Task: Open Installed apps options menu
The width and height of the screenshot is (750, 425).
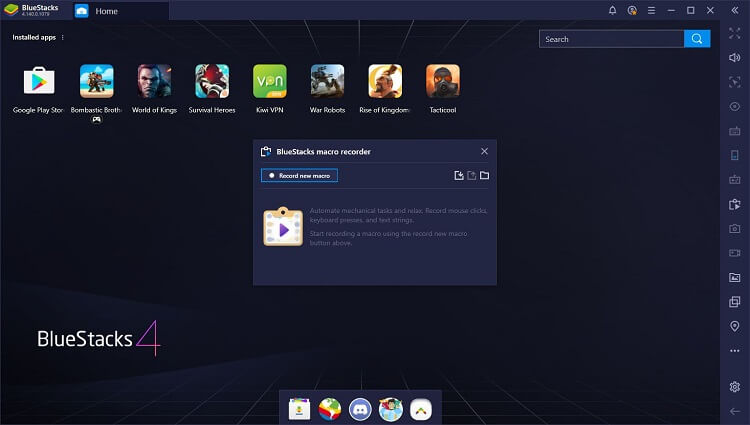Action: point(63,37)
